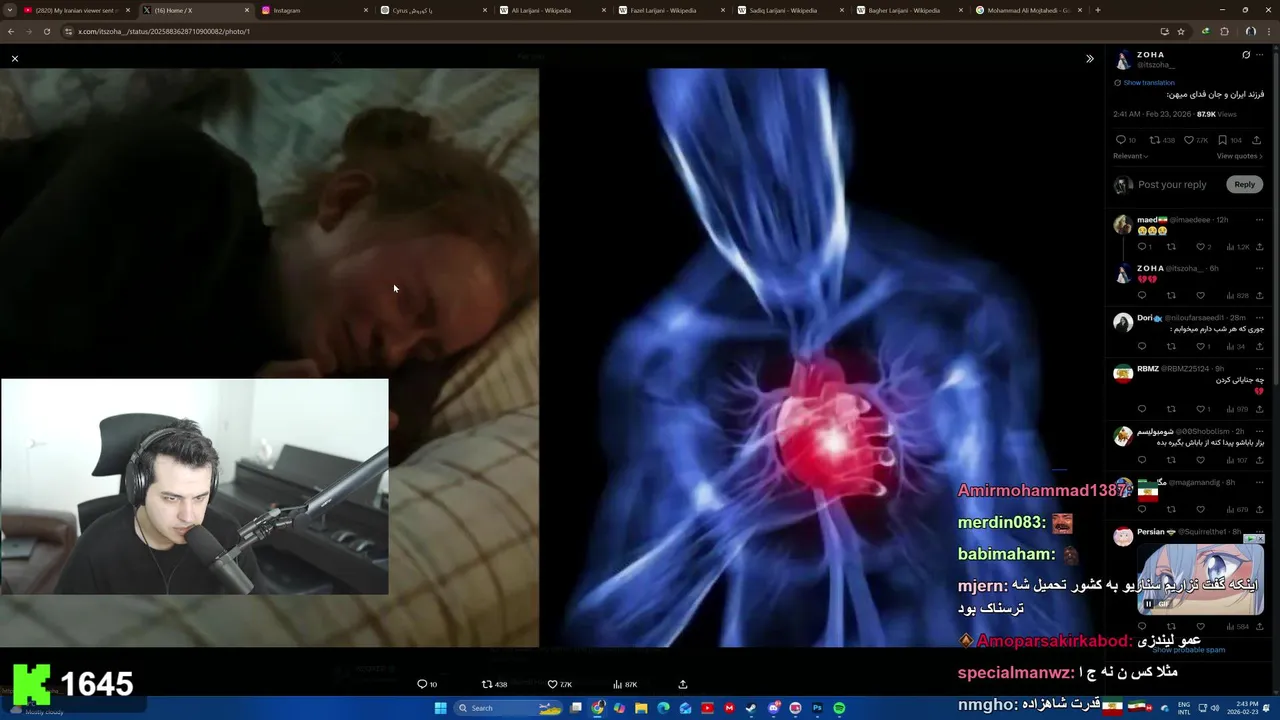Viewport: 1280px width, 720px height.
Task: Open the Relevant sort dropdown
Action: coord(1130,156)
